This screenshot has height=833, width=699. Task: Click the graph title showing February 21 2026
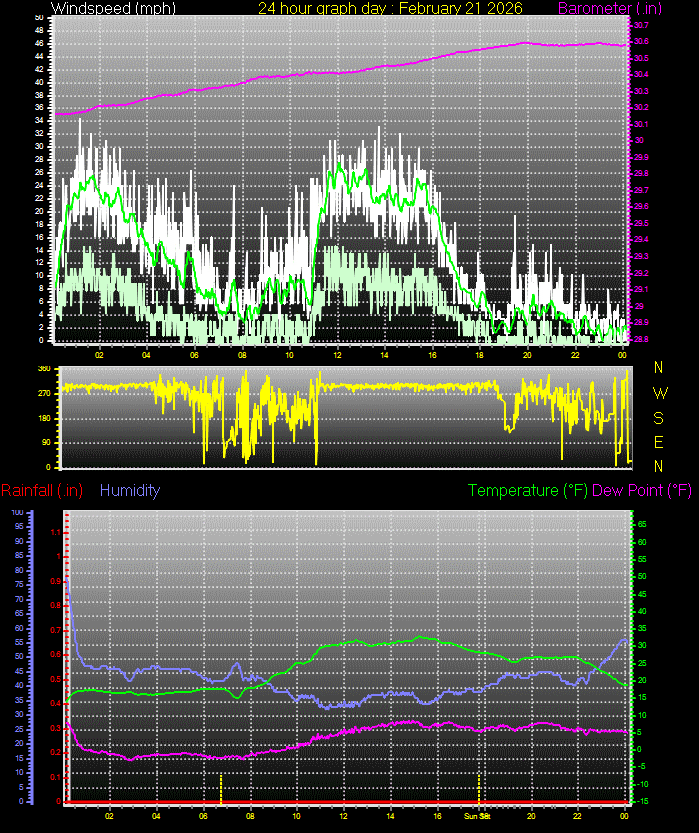390,8
